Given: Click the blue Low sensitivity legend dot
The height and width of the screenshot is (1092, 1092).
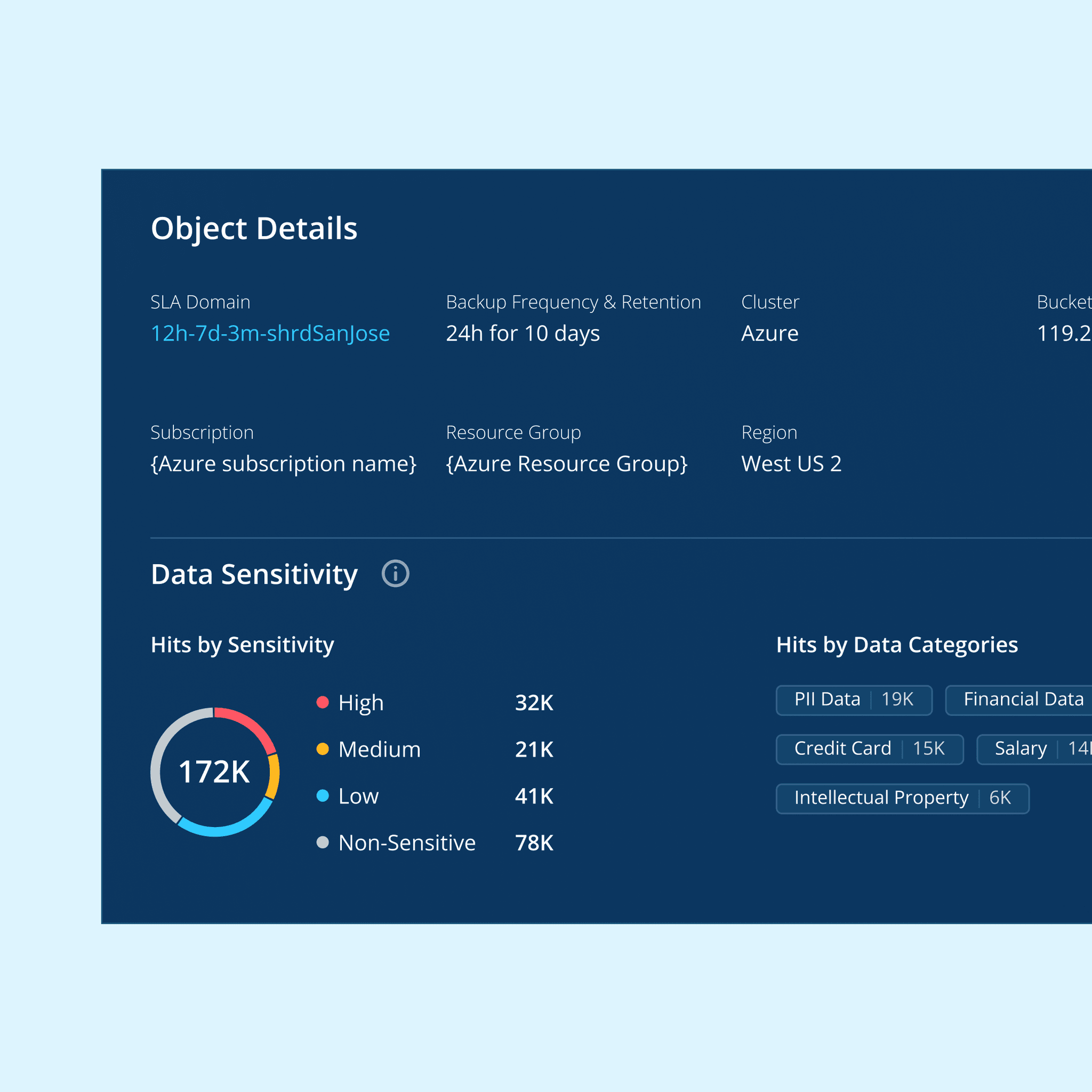Looking at the screenshot, I should 323,796.
